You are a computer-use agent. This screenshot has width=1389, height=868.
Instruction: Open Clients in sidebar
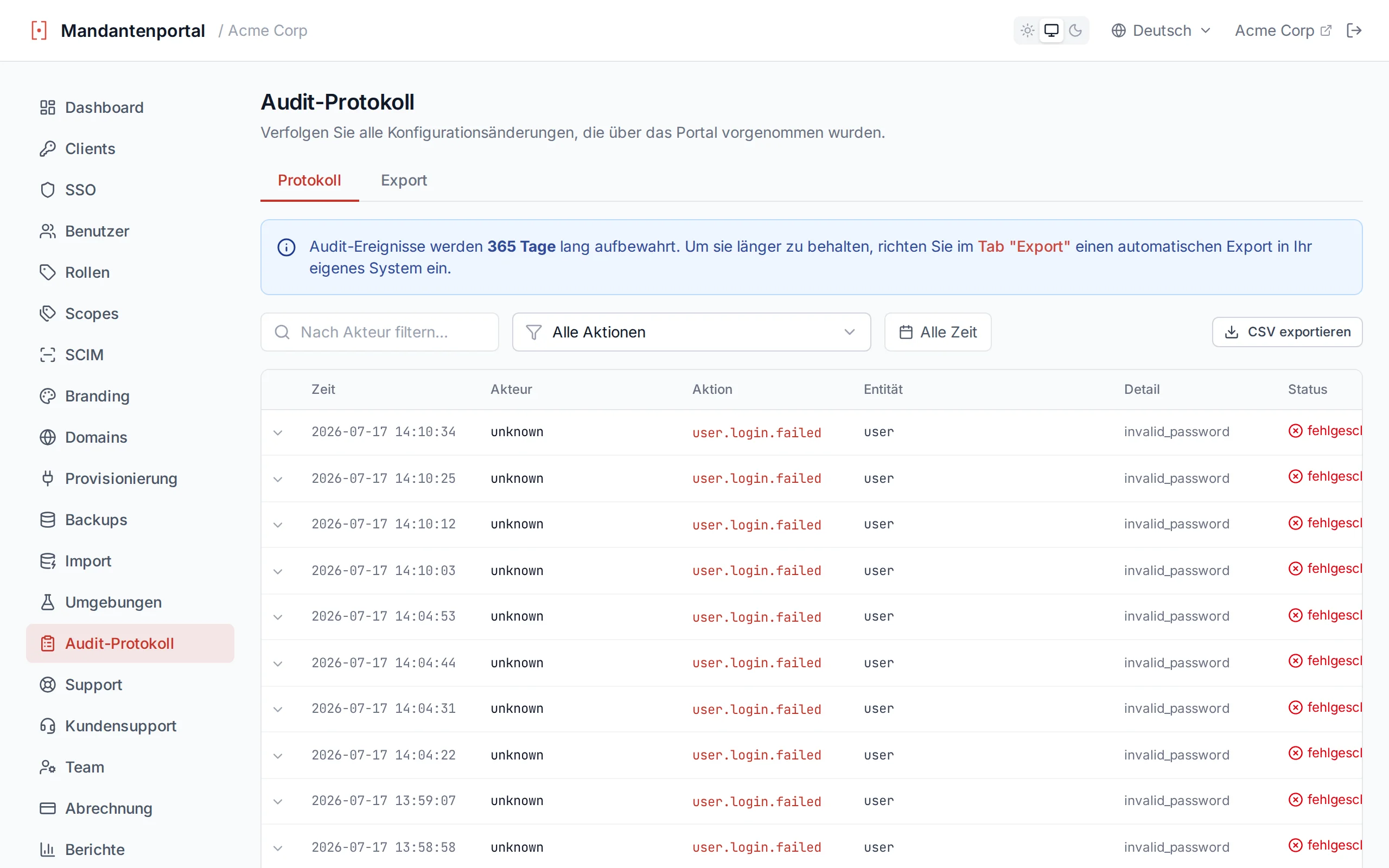click(130, 149)
